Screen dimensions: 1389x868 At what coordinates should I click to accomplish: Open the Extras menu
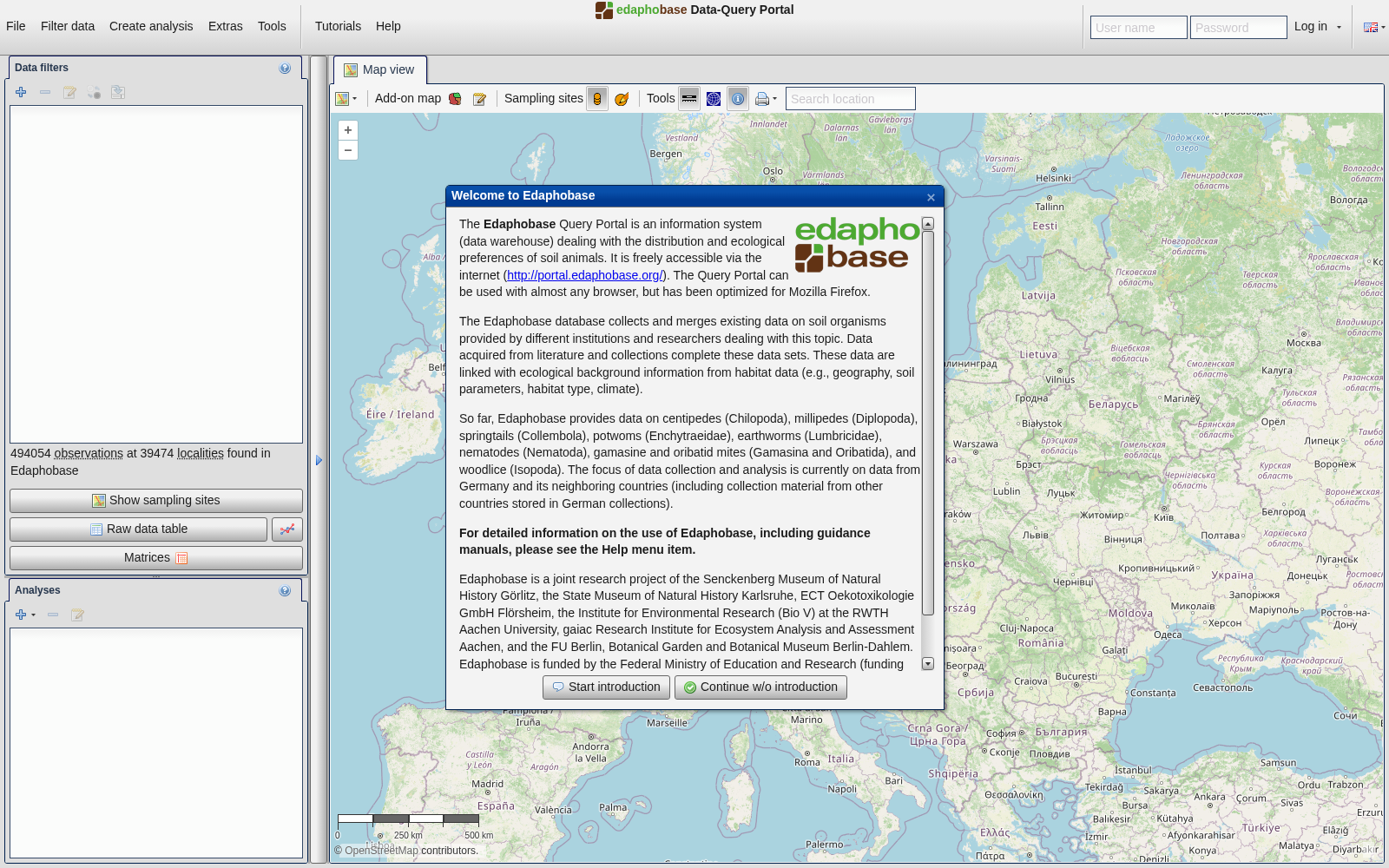pyautogui.click(x=226, y=26)
